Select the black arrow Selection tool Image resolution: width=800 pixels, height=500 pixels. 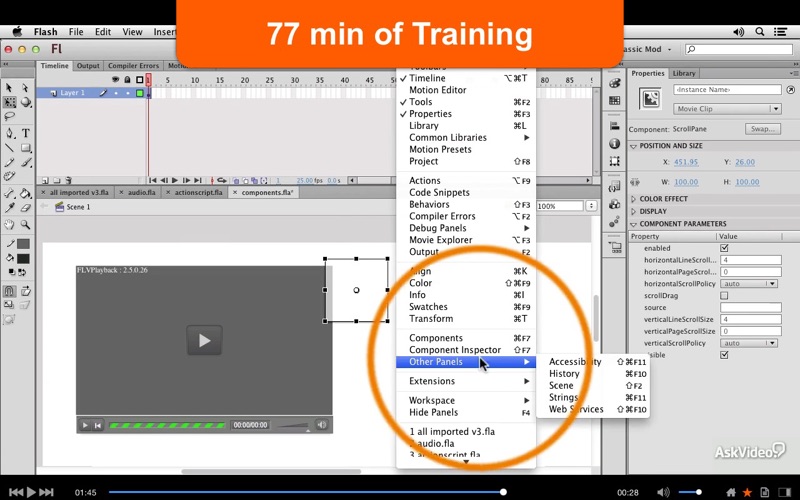pos(9,88)
